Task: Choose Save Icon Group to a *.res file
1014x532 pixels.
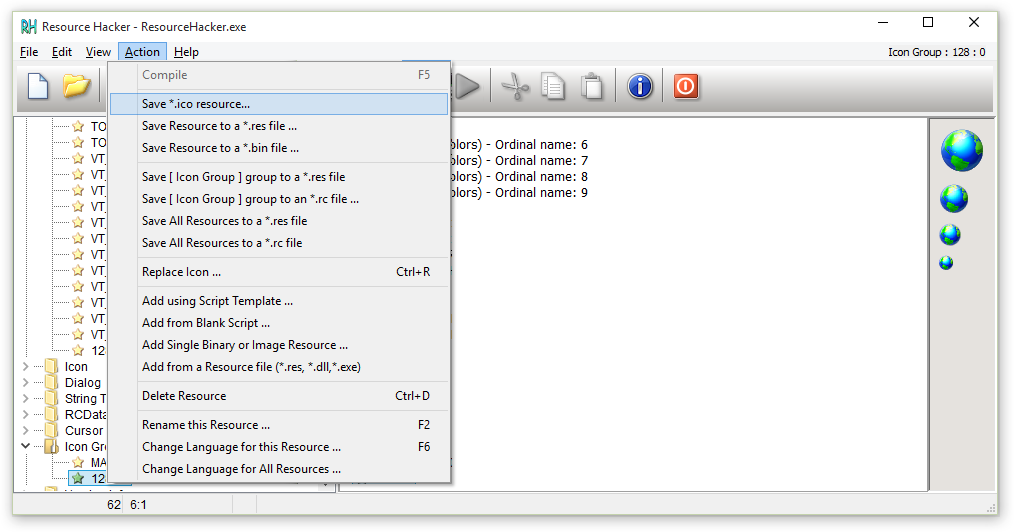Action: coord(279,177)
